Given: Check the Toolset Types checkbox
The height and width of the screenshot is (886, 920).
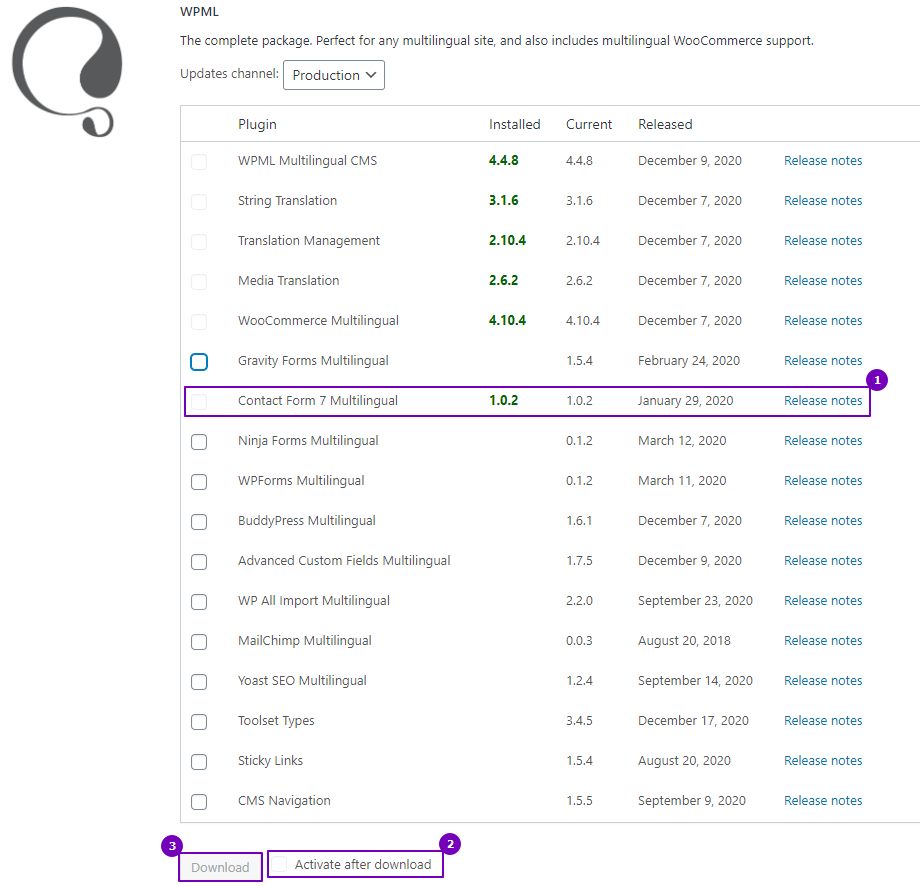Looking at the screenshot, I should click(x=199, y=722).
